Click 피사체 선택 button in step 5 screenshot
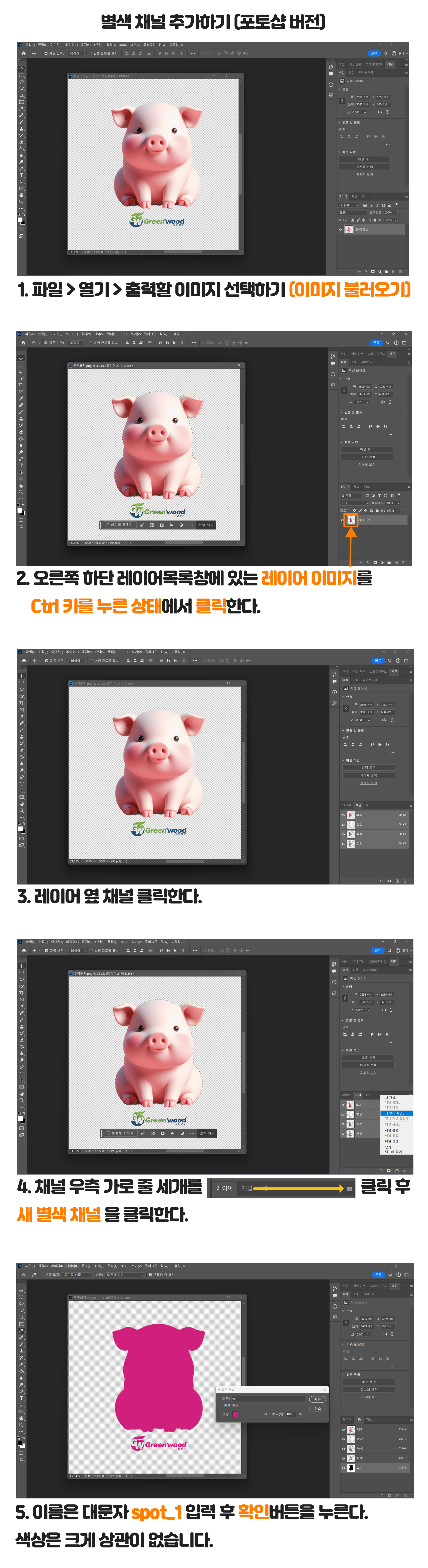This screenshot has width=428, height=1568. point(369,1390)
